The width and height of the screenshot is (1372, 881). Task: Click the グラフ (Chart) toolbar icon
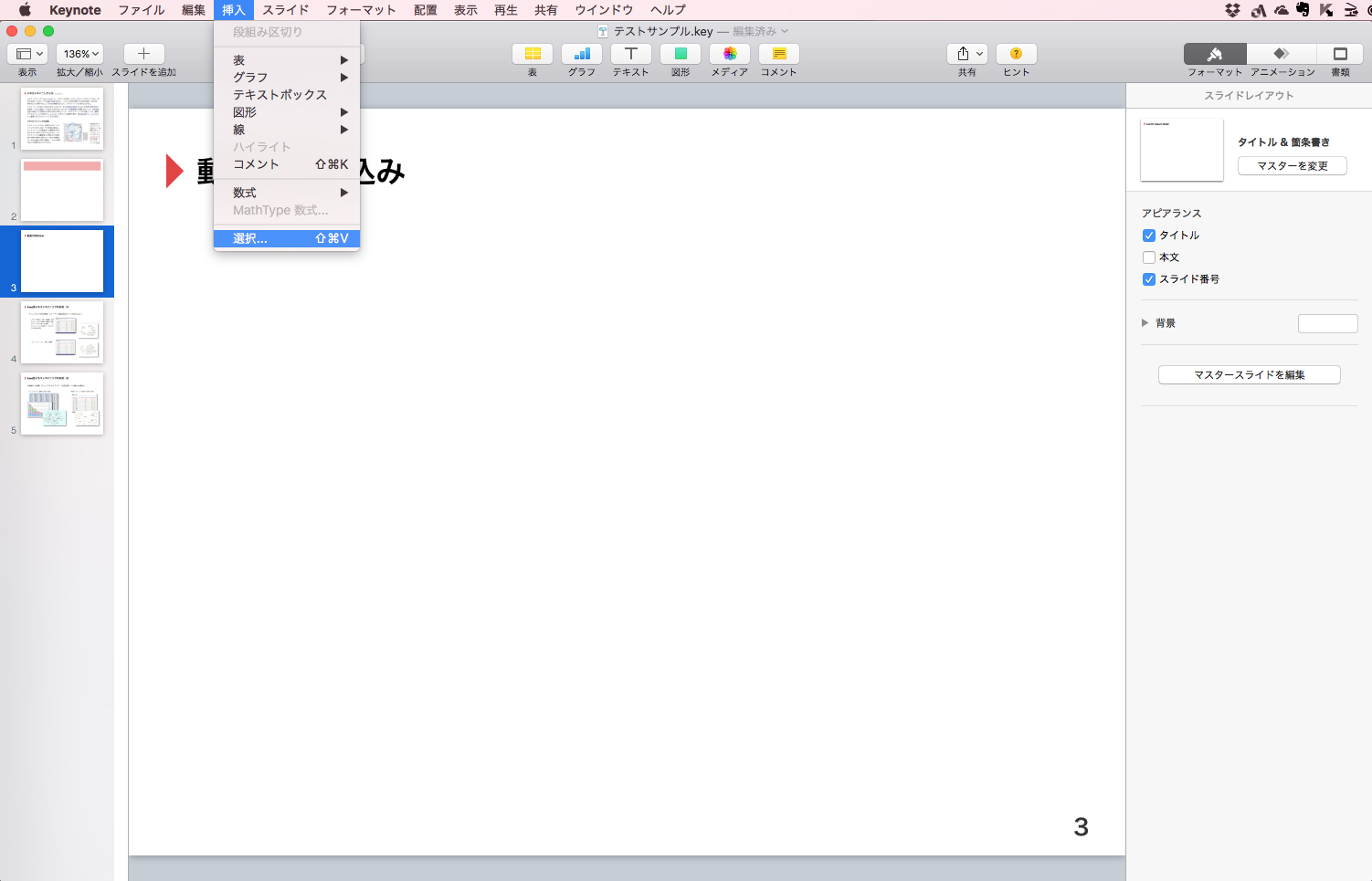click(x=581, y=54)
